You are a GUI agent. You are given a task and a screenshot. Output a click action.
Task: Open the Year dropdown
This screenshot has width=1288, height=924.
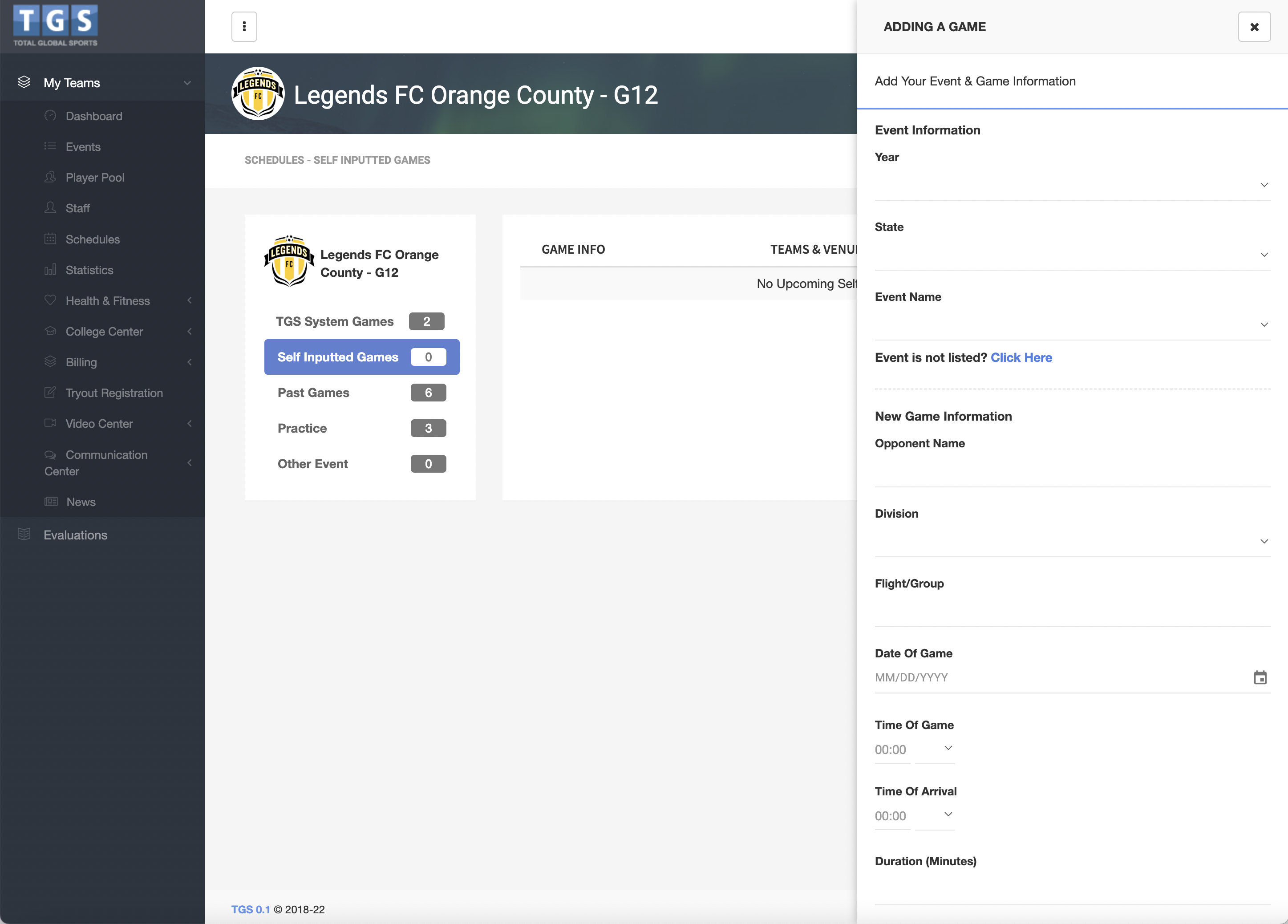click(1073, 185)
